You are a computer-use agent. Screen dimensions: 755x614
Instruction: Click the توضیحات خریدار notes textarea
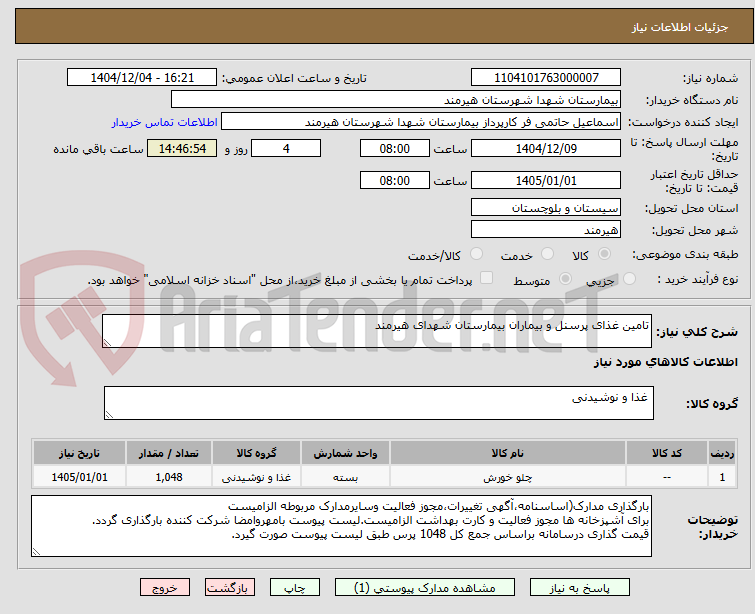click(x=341, y=526)
